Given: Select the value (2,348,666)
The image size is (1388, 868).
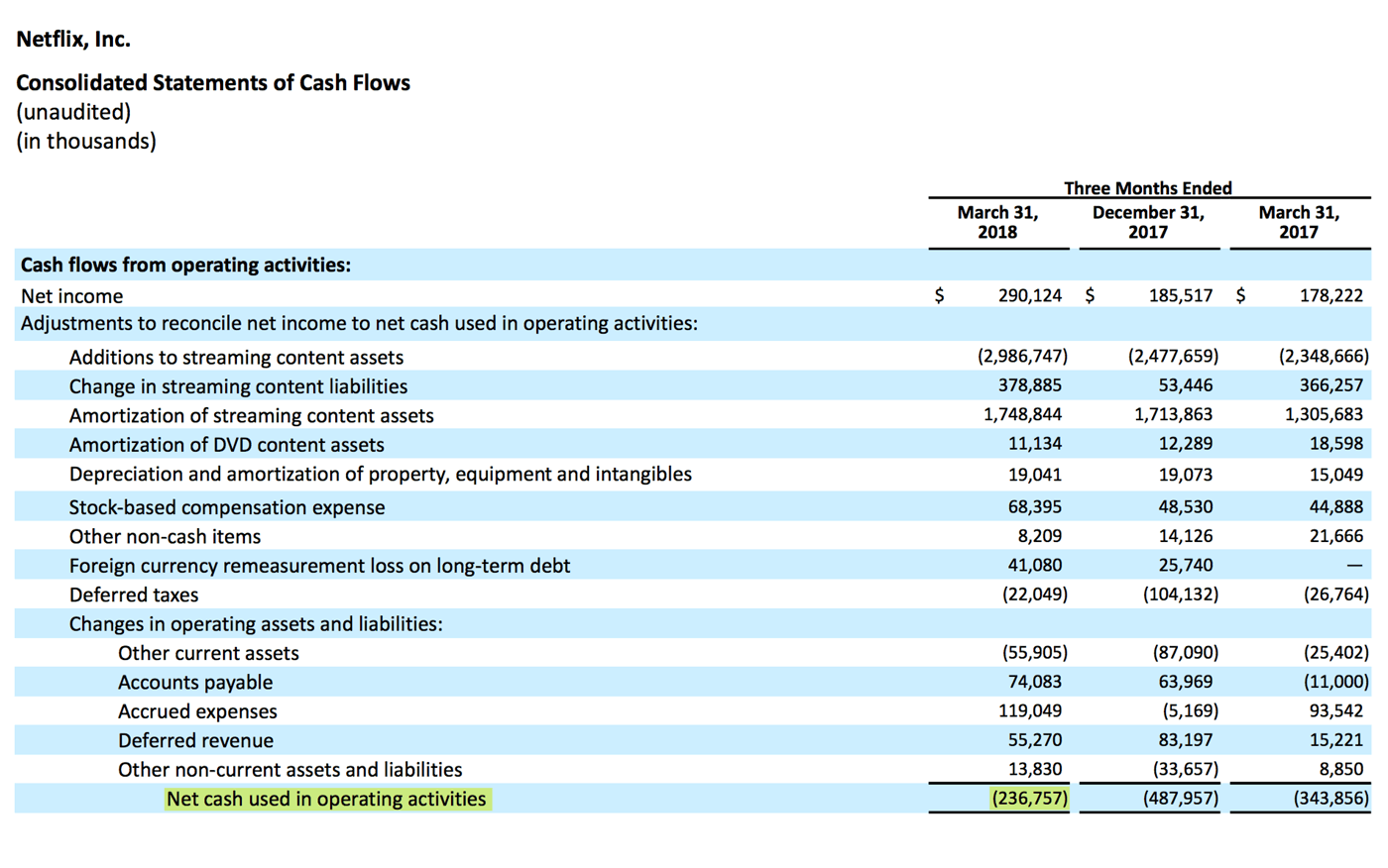Looking at the screenshot, I should click(x=1324, y=357).
